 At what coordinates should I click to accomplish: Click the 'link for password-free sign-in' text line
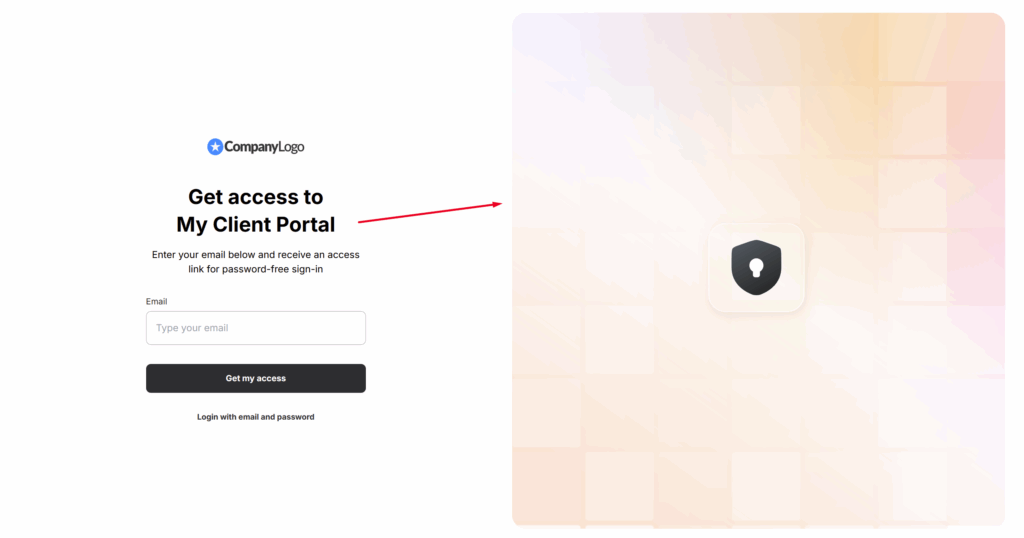tap(256, 269)
